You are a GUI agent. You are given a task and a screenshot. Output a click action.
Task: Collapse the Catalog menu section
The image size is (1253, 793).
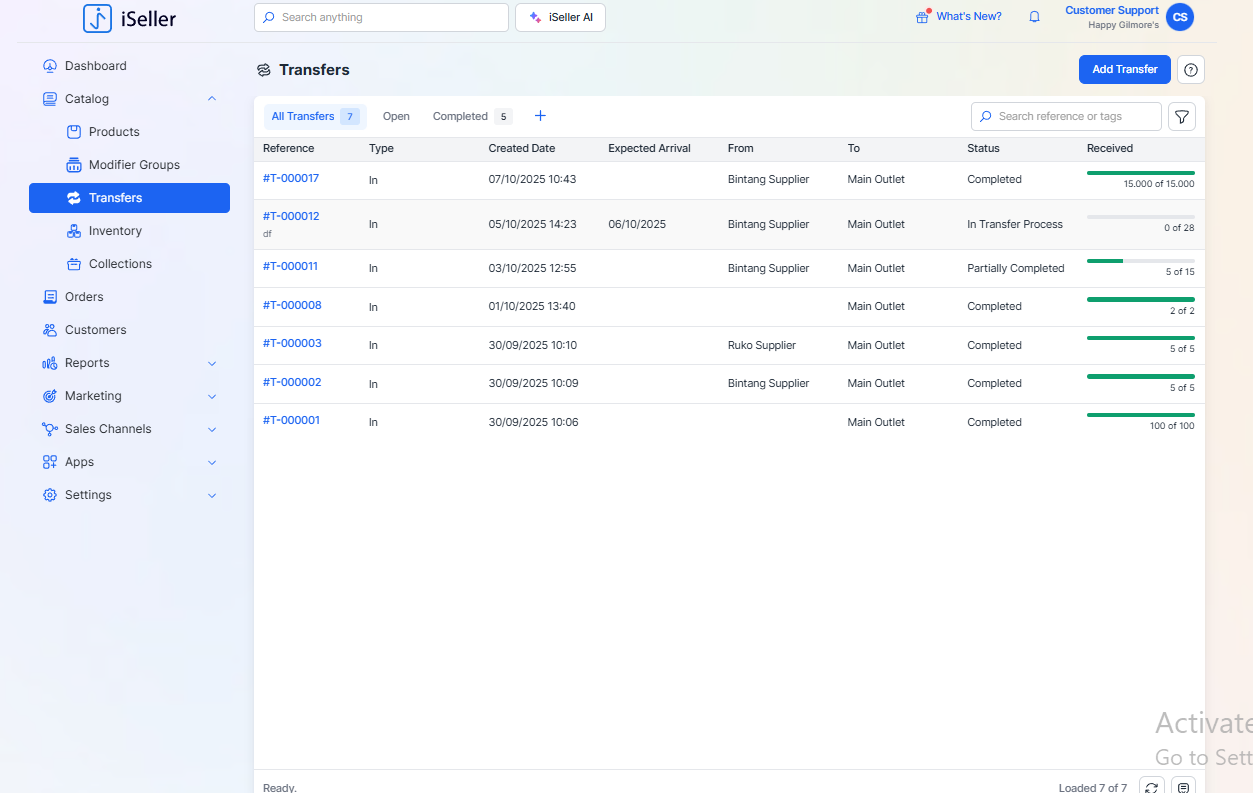[x=211, y=99]
